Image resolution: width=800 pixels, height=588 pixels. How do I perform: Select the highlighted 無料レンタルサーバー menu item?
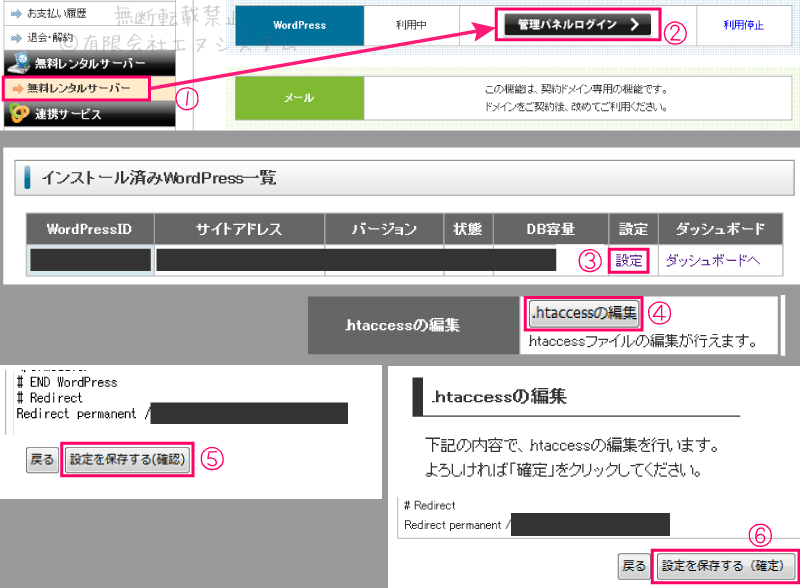(x=76, y=88)
